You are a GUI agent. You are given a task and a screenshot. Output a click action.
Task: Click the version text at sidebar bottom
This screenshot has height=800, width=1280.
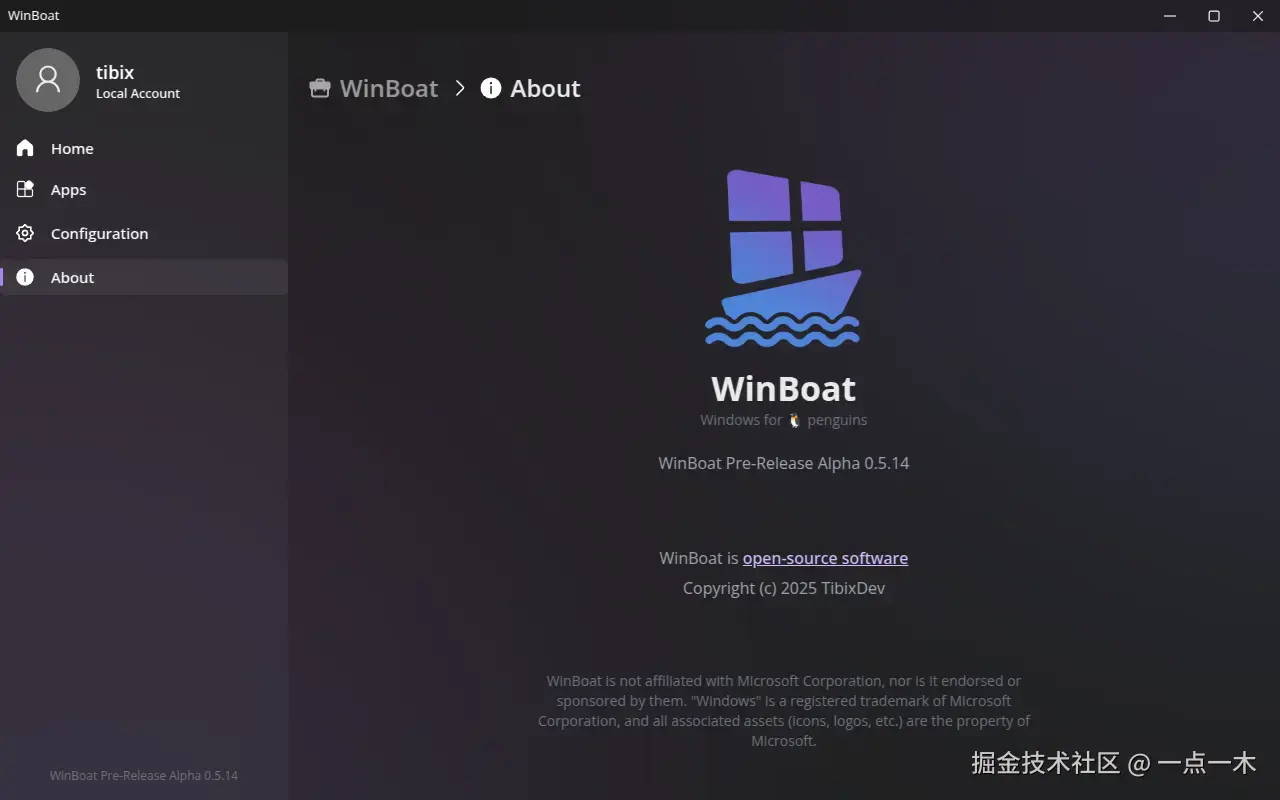tap(144, 775)
